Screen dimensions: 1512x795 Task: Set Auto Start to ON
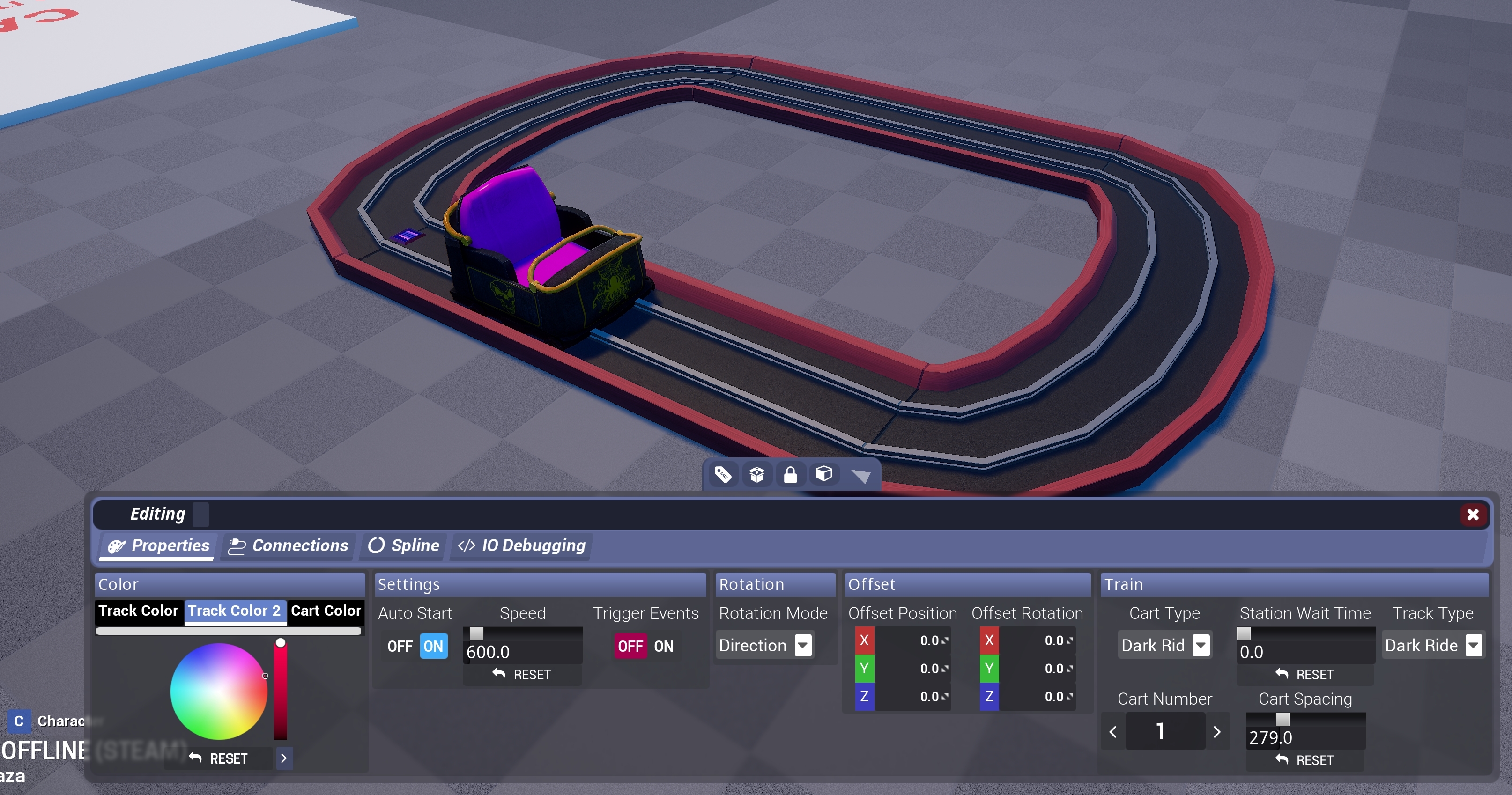434,646
